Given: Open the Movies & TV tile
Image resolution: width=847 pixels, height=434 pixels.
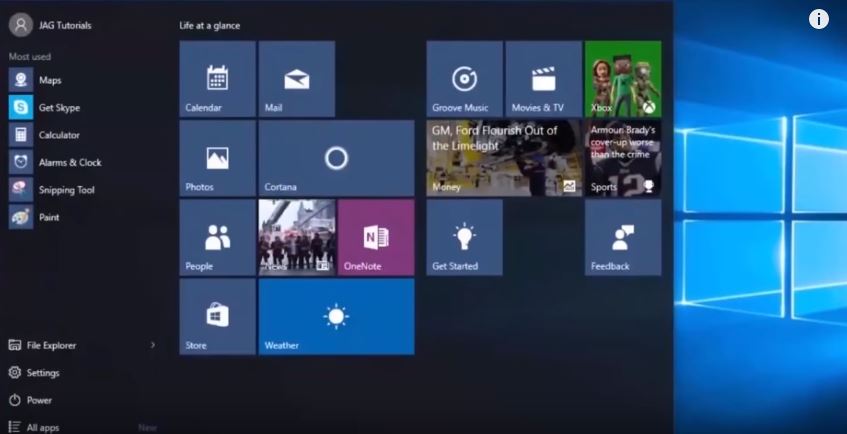Looking at the screenshot, I should click(543, 80).
